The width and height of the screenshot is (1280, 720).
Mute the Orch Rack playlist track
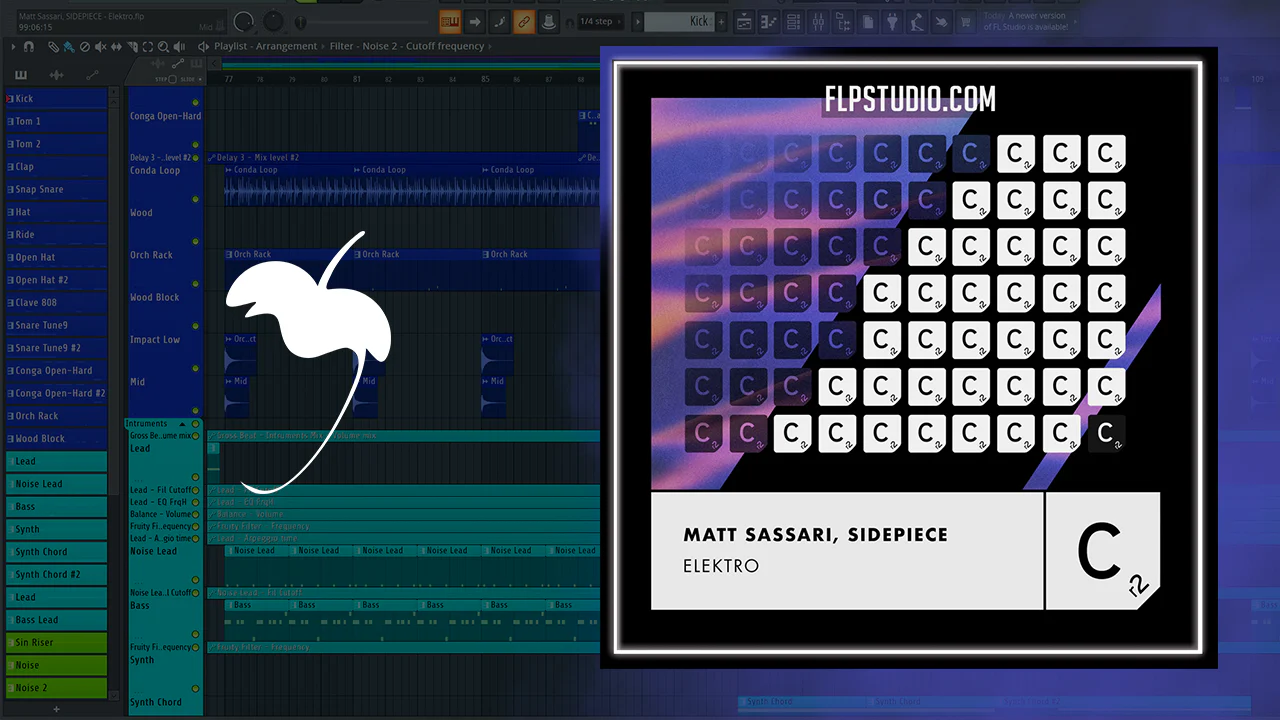coord(195,284)
